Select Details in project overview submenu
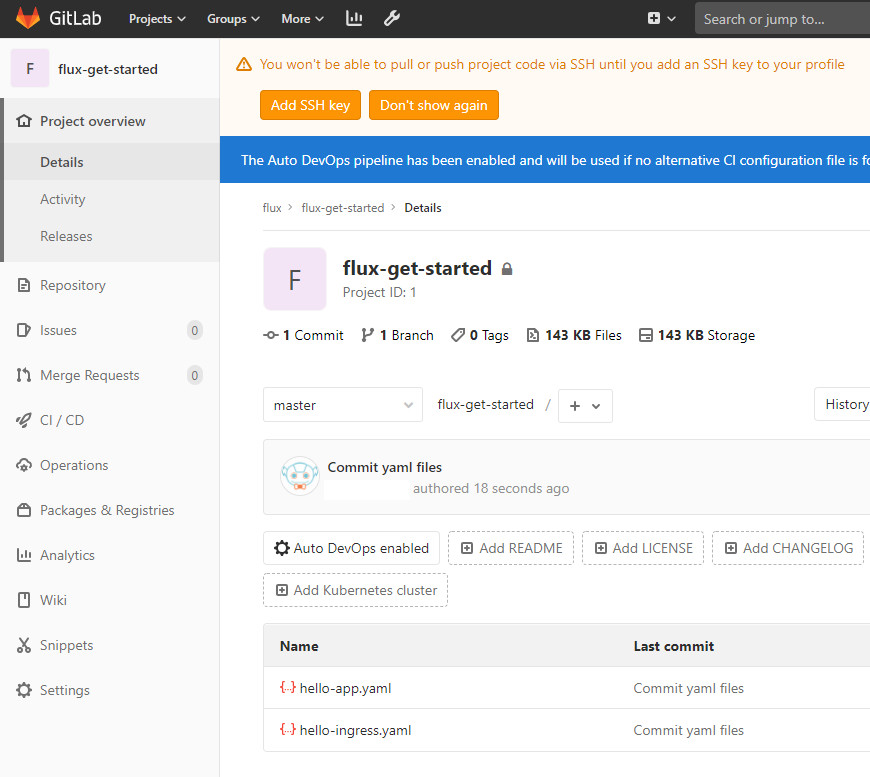The image size is (870, 777). click(x=62, y=162)
